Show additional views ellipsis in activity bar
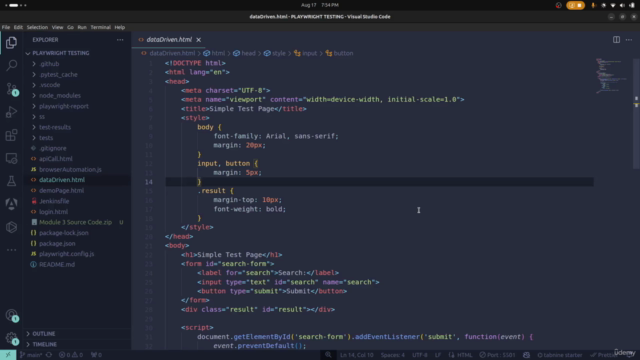Image resolution: width=640 pixels, height=360 pixels. 11,250
